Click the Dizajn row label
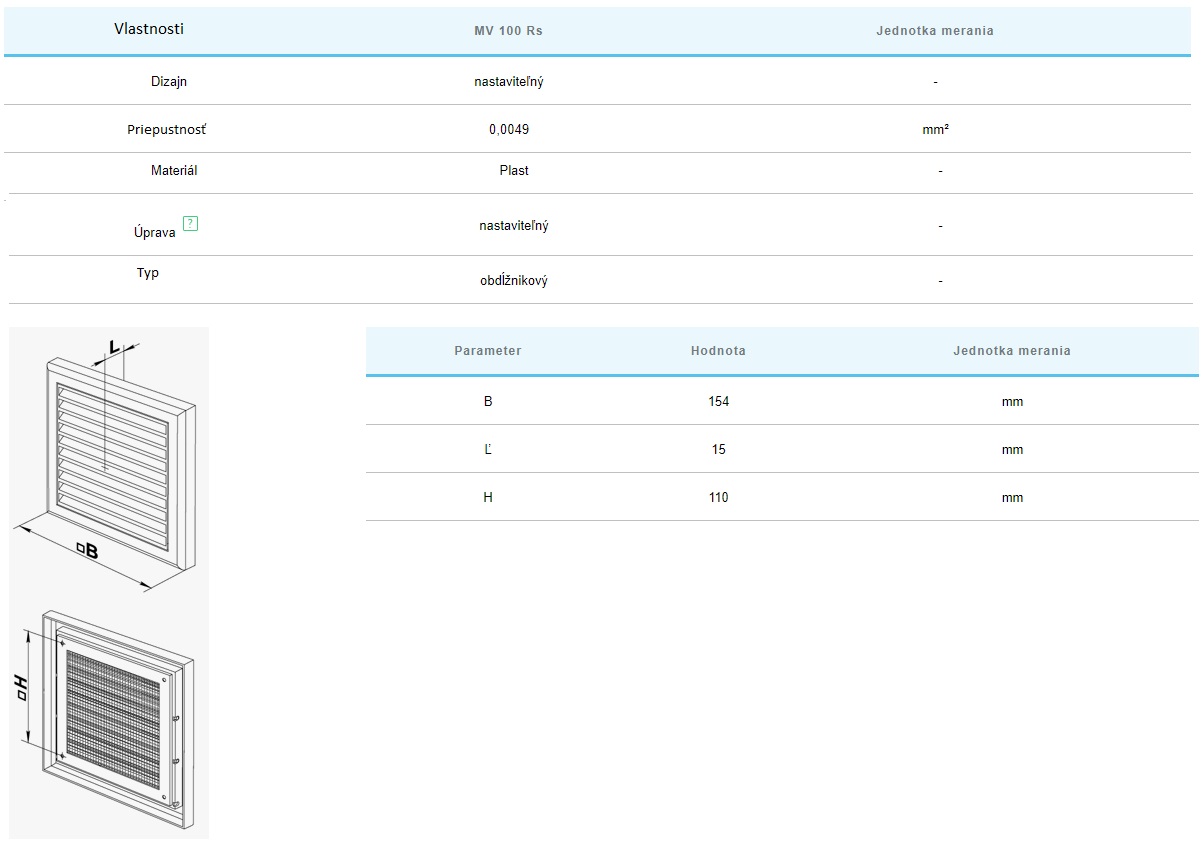This screenshot has width=1203, height=864. point(169,82)
